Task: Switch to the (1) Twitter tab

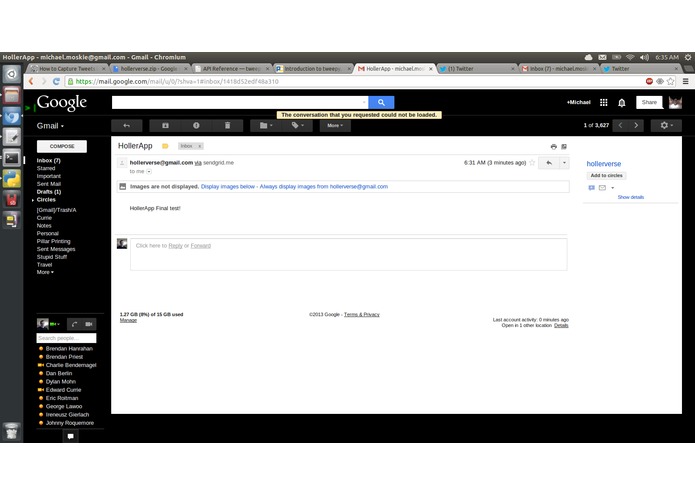Action: point(476,69)
